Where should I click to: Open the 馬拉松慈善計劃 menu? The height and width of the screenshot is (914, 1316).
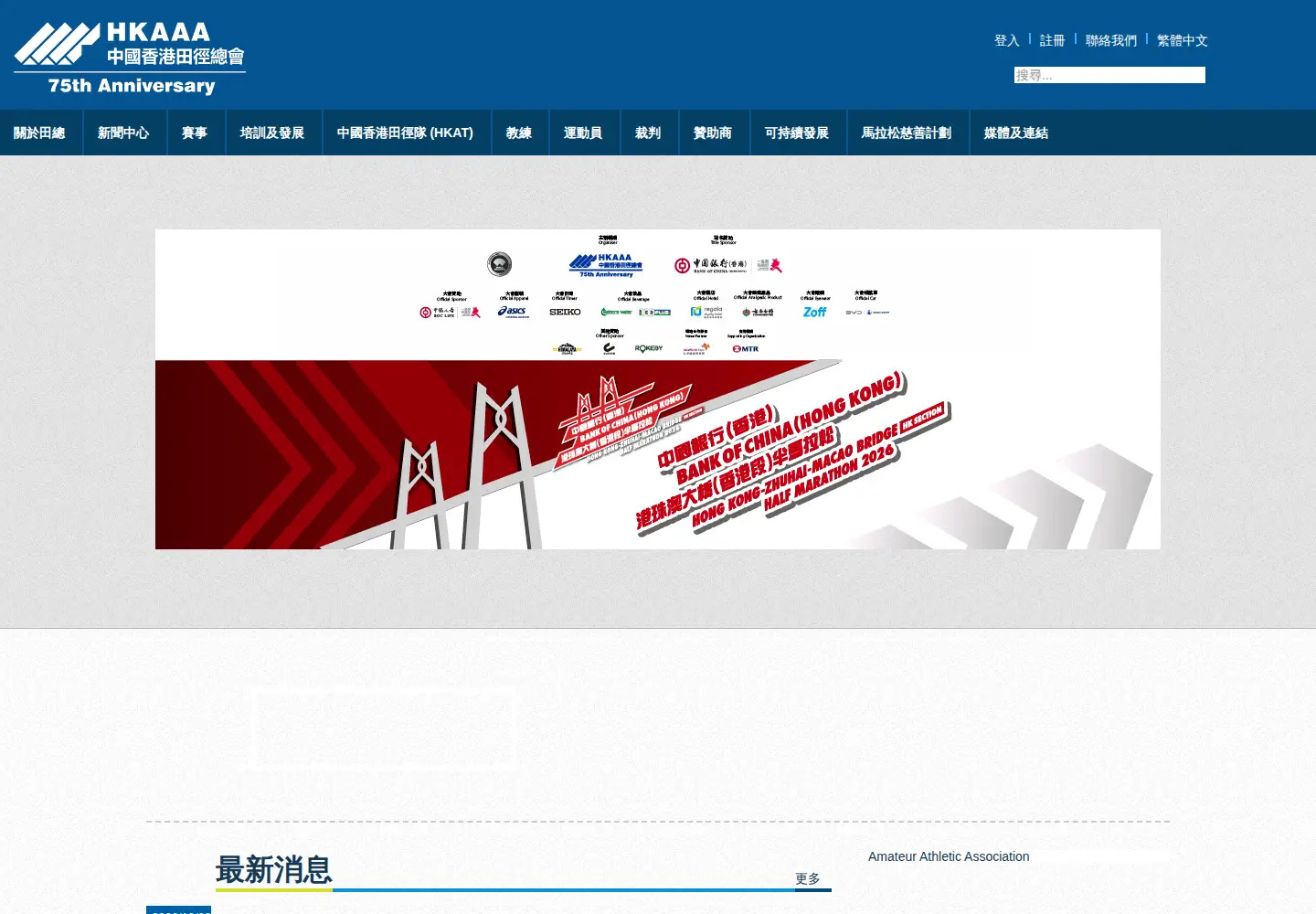(x=907, y=133)
